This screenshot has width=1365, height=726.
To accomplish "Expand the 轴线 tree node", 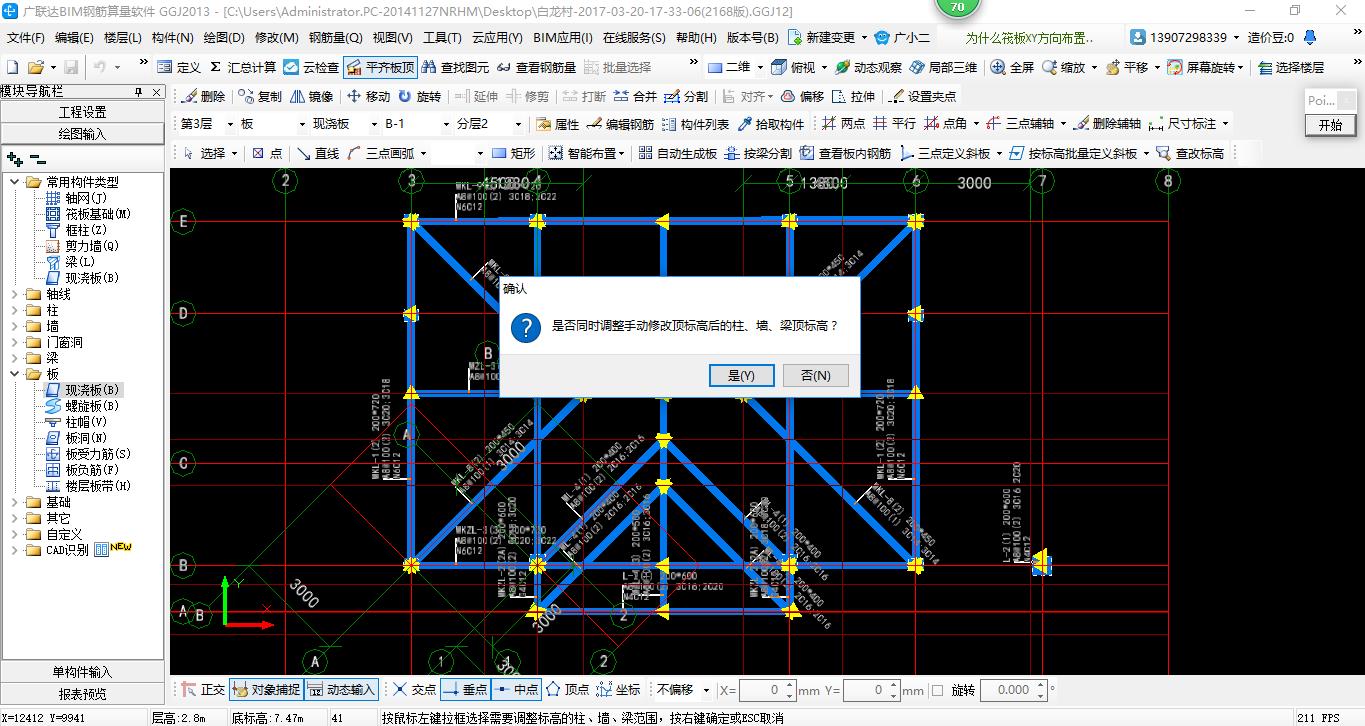I will click(15, 294).
